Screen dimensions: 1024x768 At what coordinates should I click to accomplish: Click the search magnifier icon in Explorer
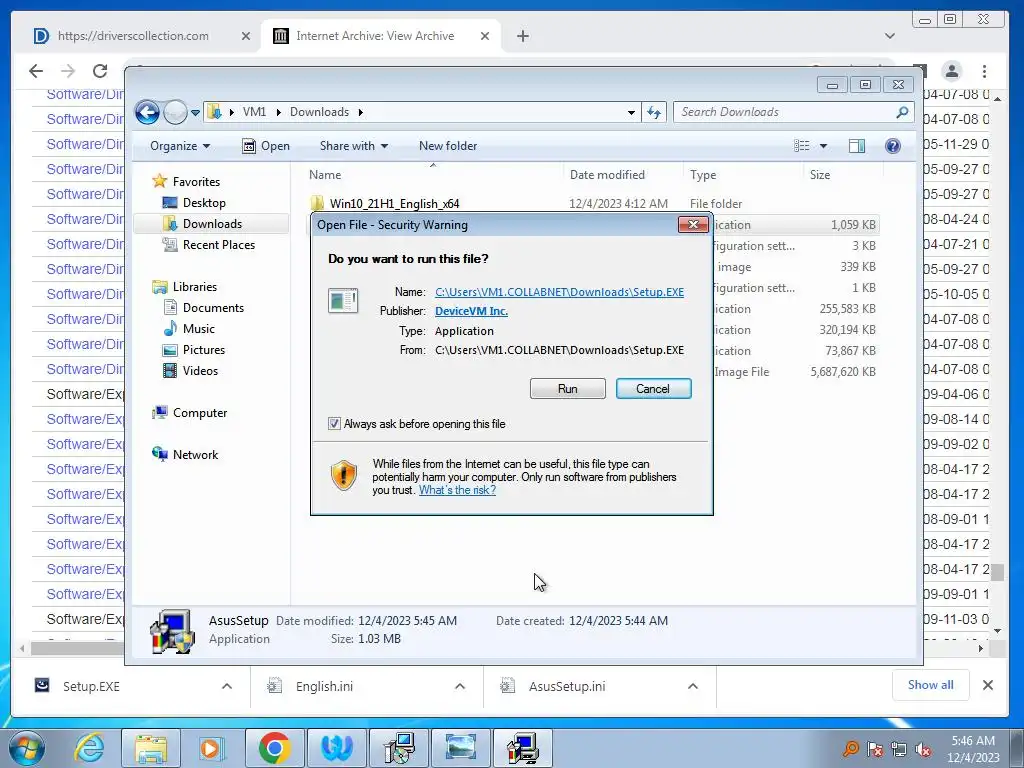coord(902,112)
